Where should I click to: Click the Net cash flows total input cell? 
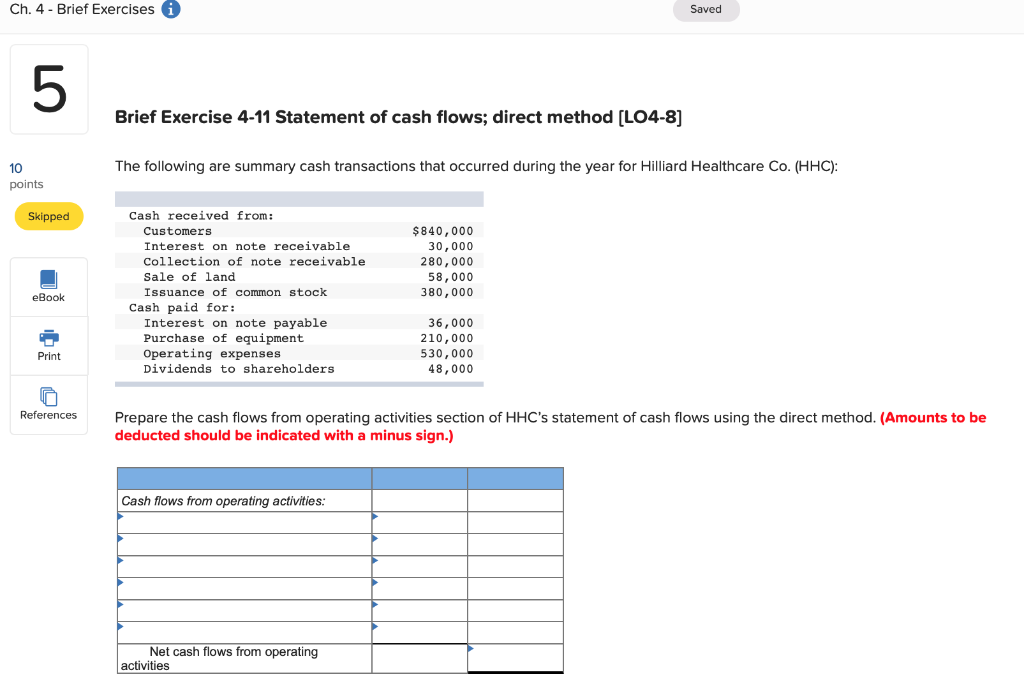pyautogui.click(x=420, y=658)
